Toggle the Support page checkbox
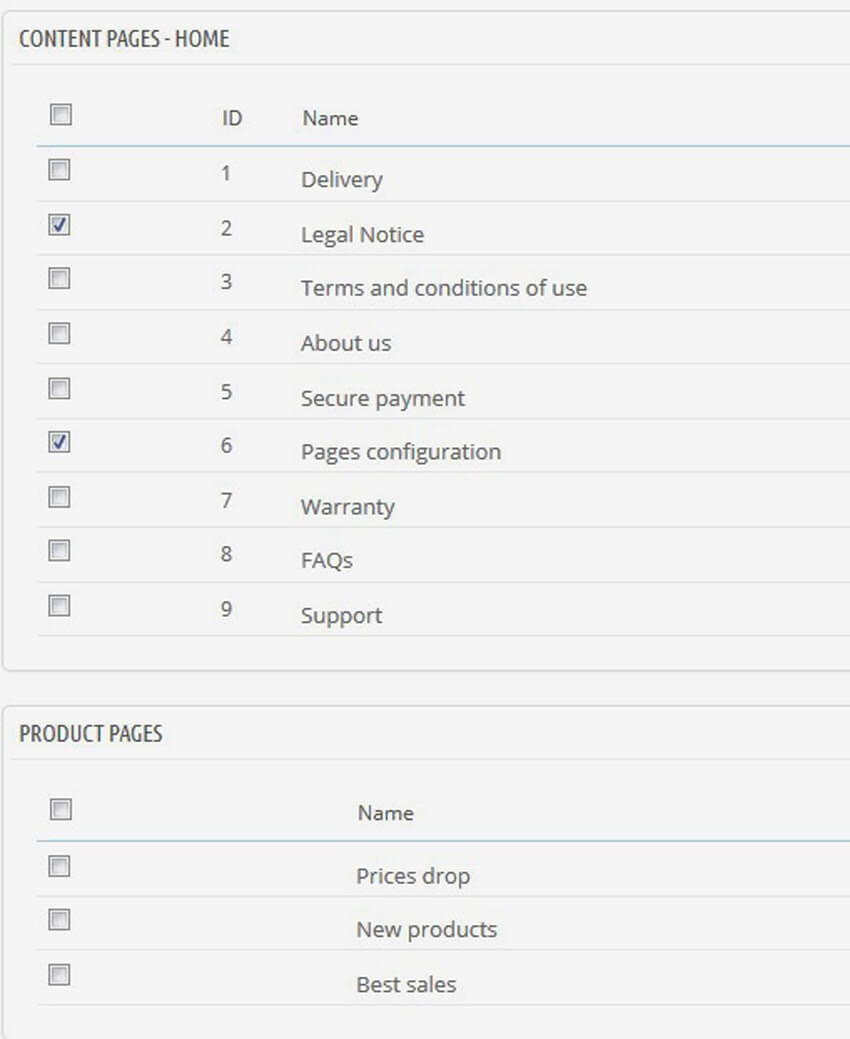 tap(60, 606)
